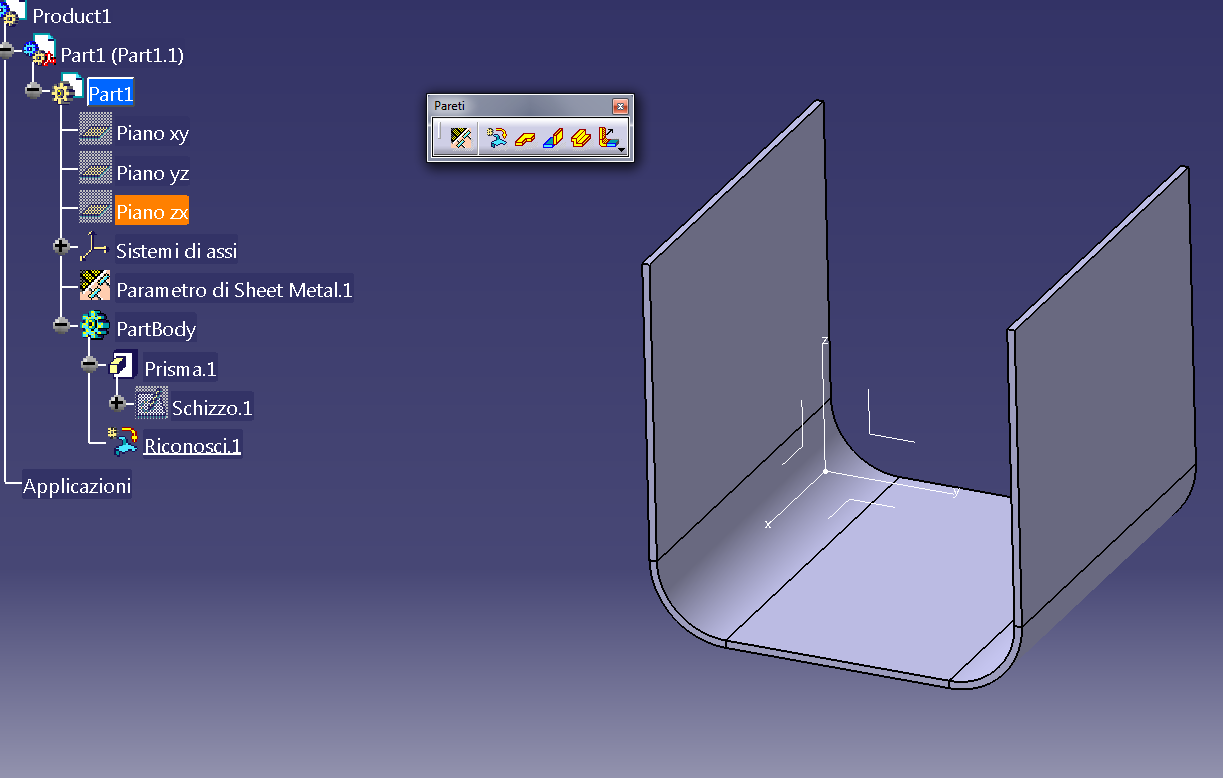Viewport: 1223px width, 778px height.
Task: Select the Walls Recognition tool
Action: pos(497,137)
